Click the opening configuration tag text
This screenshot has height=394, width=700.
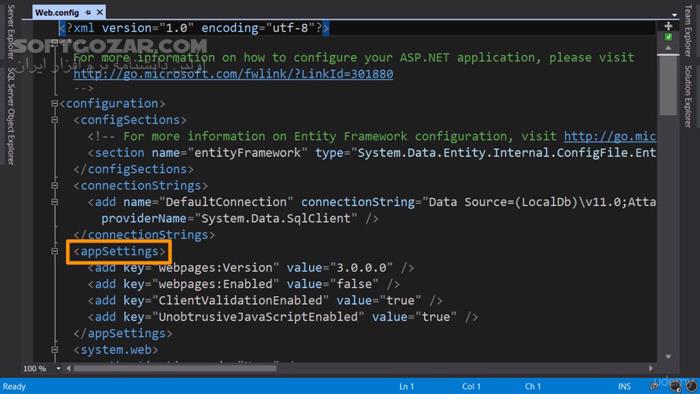112,104
